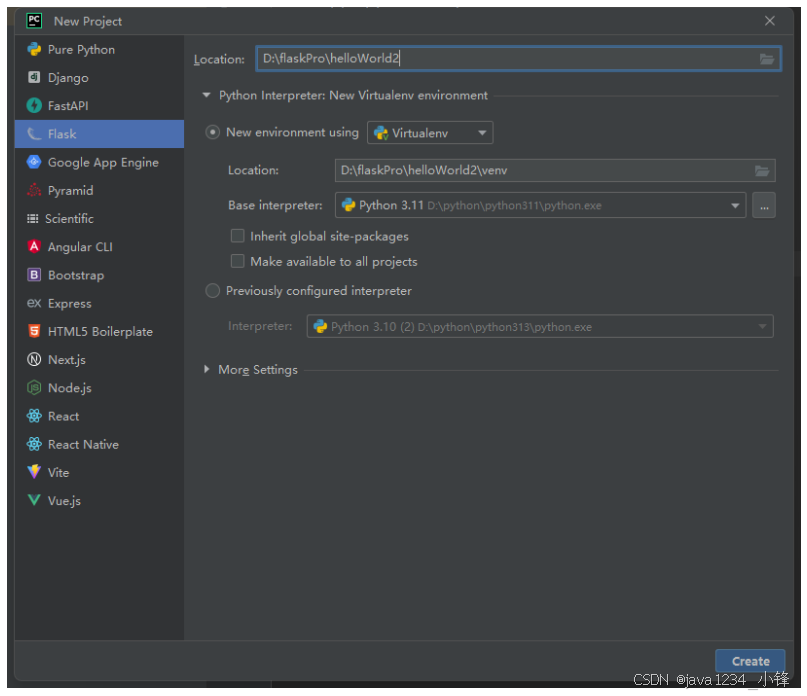807x696 pixels.
Task: Enable Inherit global site-packages checkbox
Action: pyautogui.click(x=237, y=236)
